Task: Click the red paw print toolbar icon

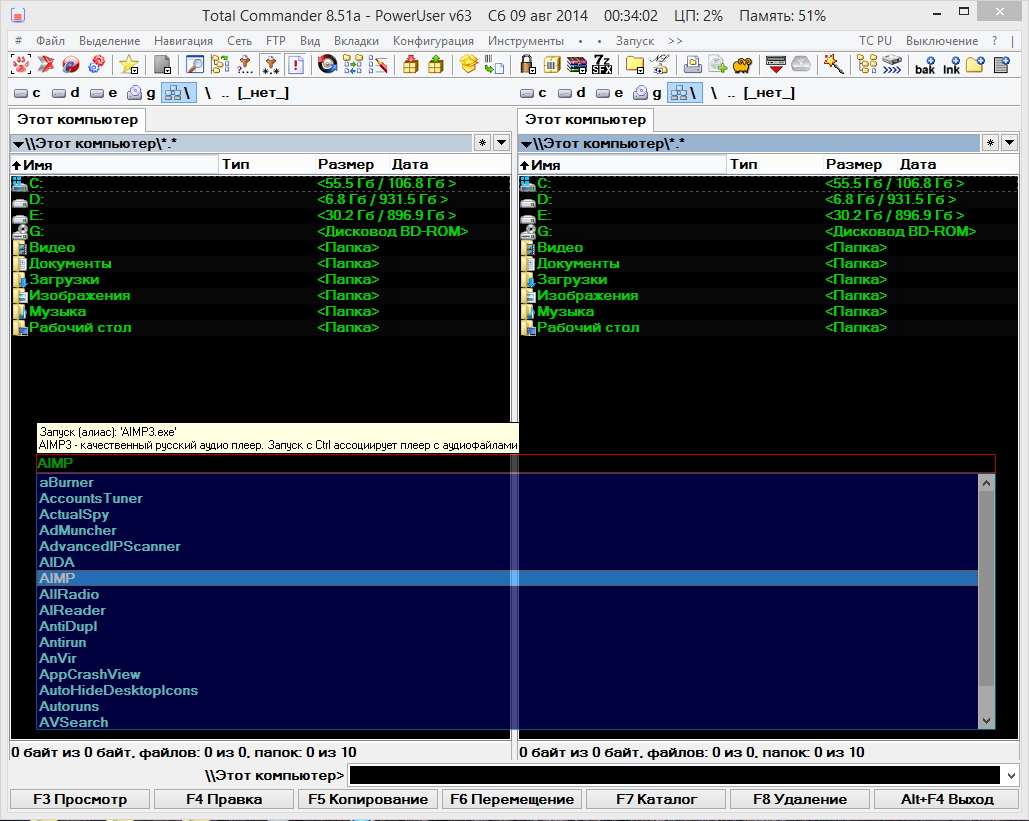Action: point(21,64)
